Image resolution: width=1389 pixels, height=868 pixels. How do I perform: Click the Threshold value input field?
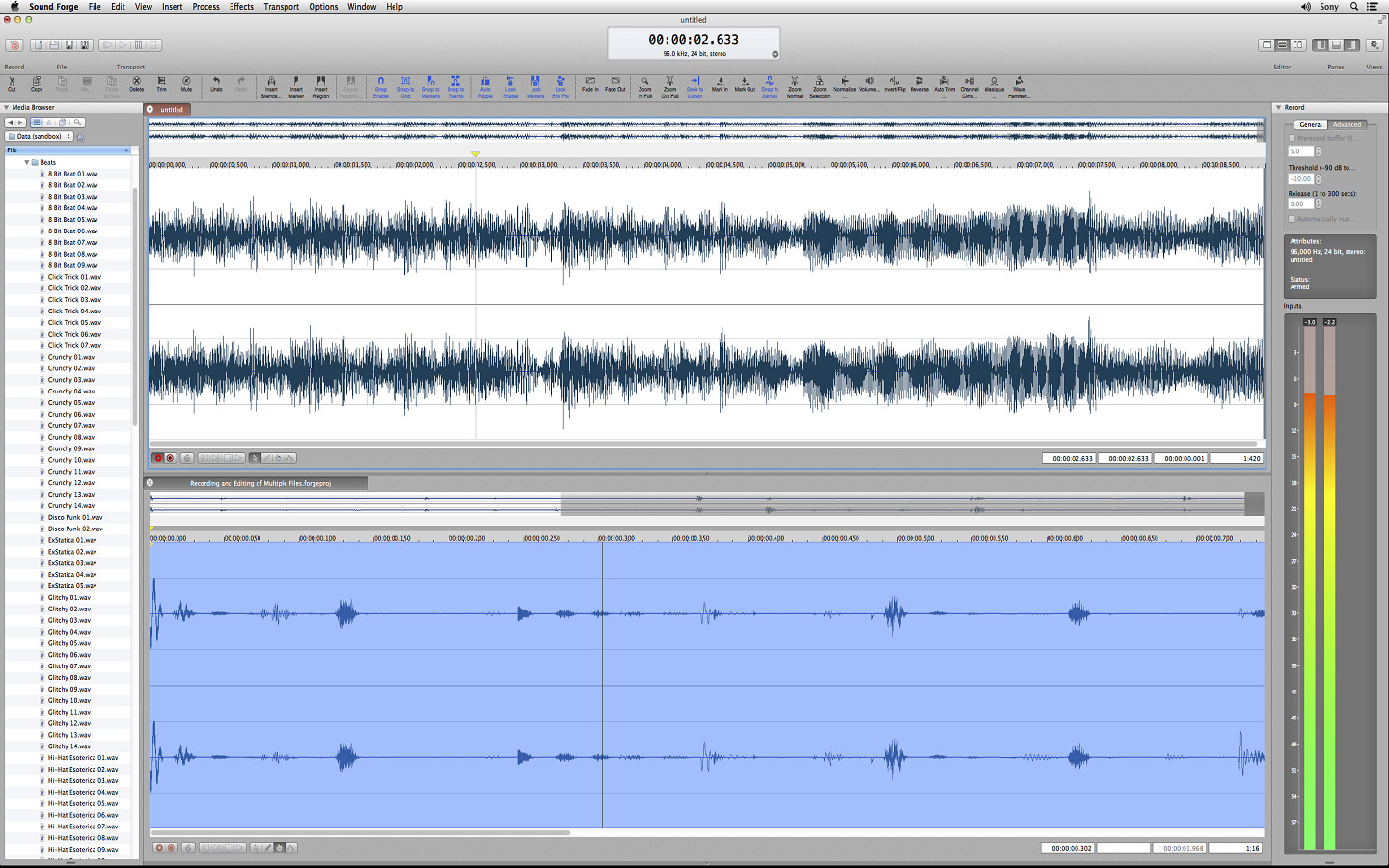(x=1300, y=178)
